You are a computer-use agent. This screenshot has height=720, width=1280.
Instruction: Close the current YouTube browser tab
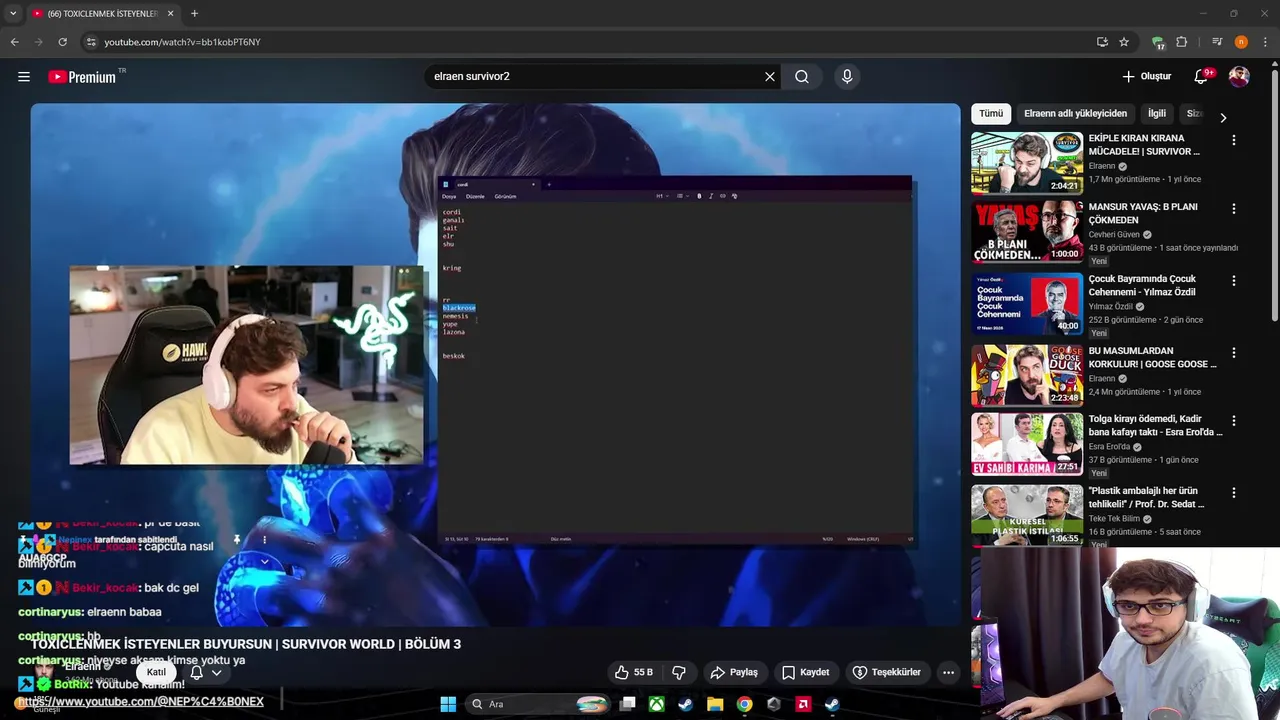click(170, 13)
